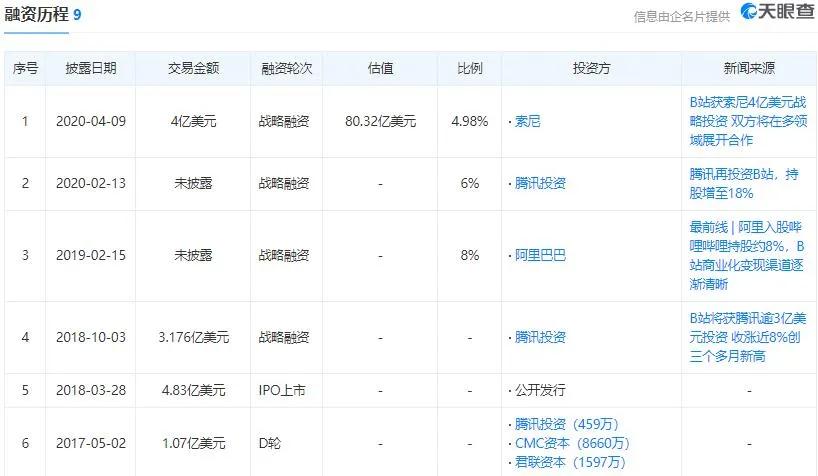
Task: Open the 腾讯投资 (459万) investor link
Action: click(567, 424)
